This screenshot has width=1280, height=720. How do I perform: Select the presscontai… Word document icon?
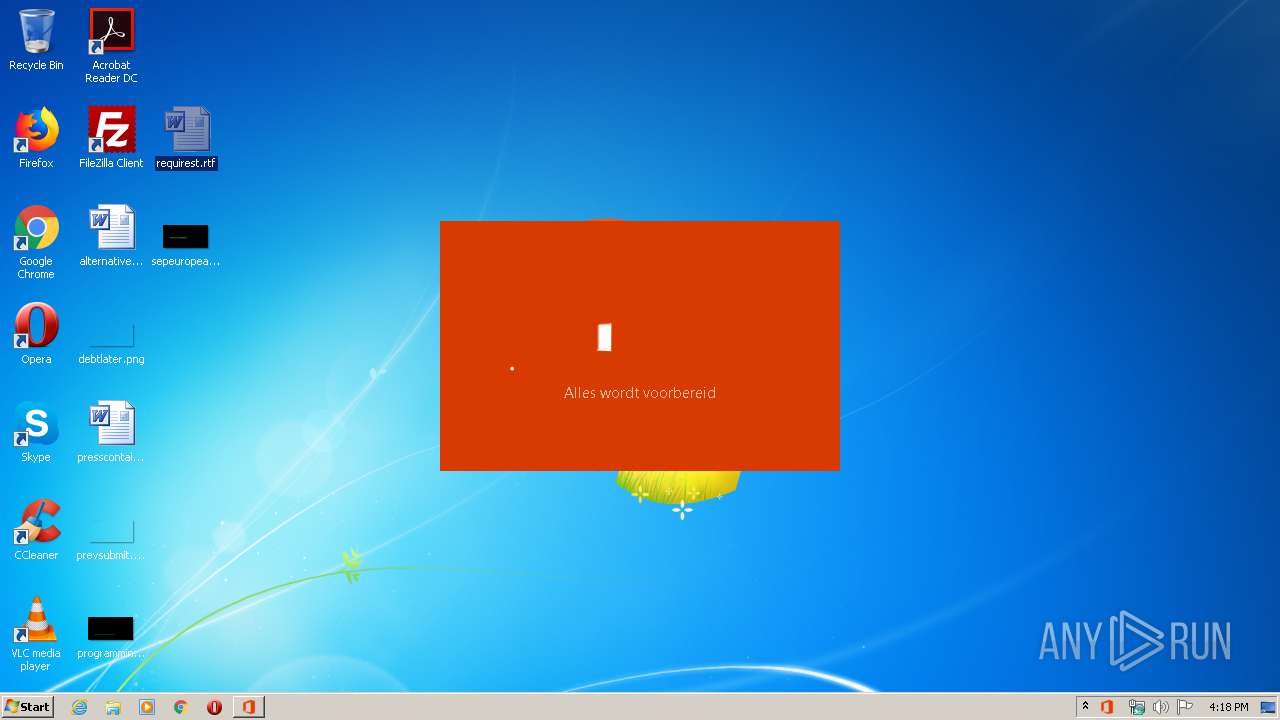pos(111,432)
